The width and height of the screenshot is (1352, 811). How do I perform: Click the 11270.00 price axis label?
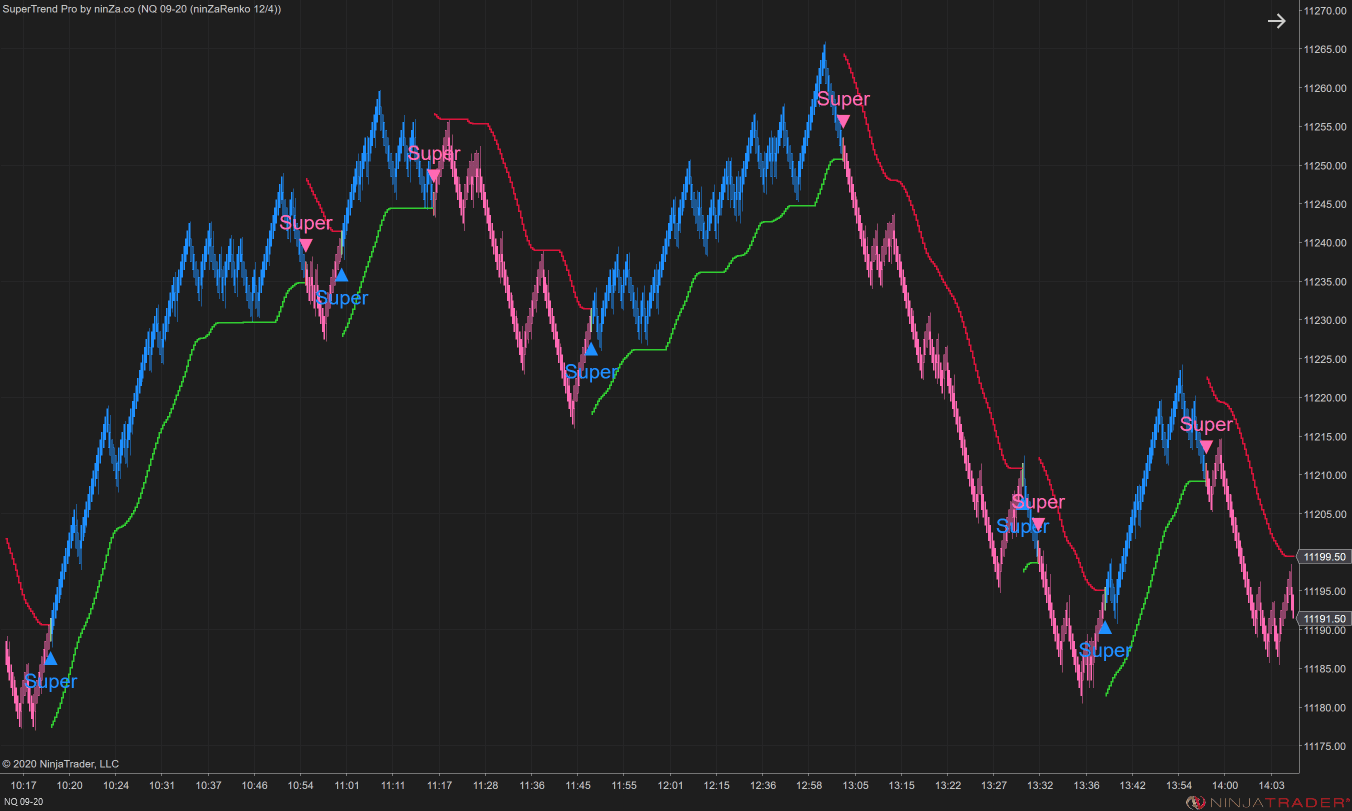point(1327,11)
